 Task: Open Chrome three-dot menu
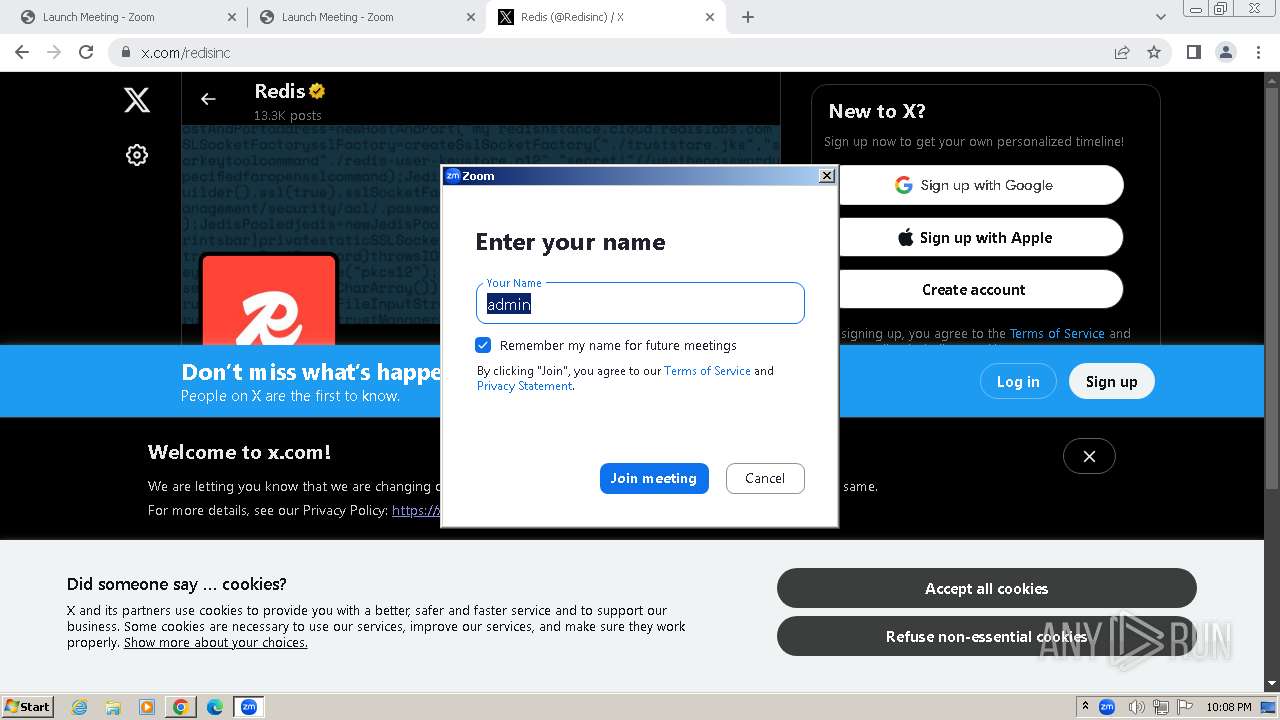(1258, 52)
